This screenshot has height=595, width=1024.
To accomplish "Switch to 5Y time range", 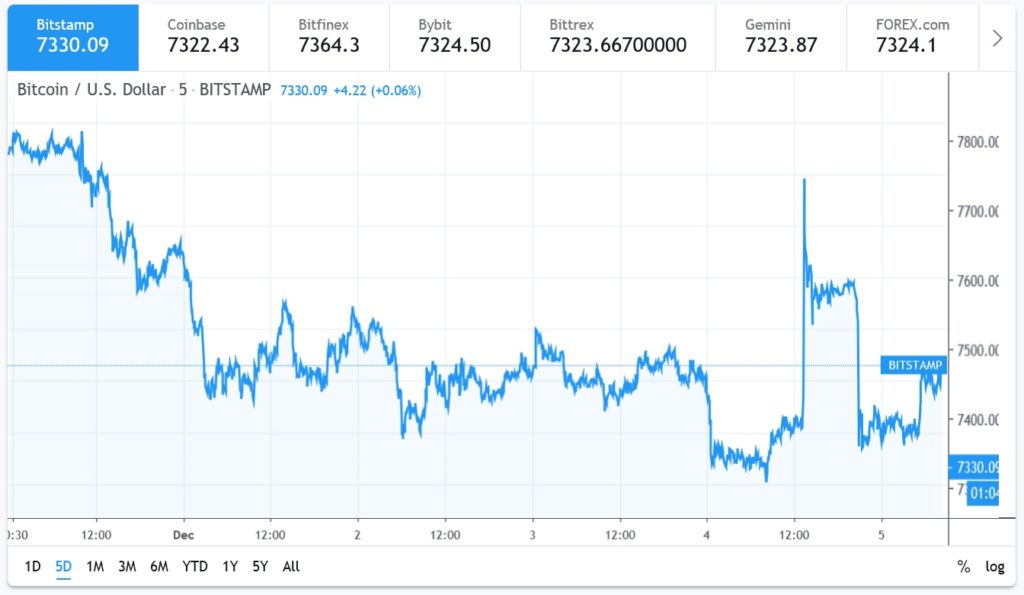I will point(261,567).
